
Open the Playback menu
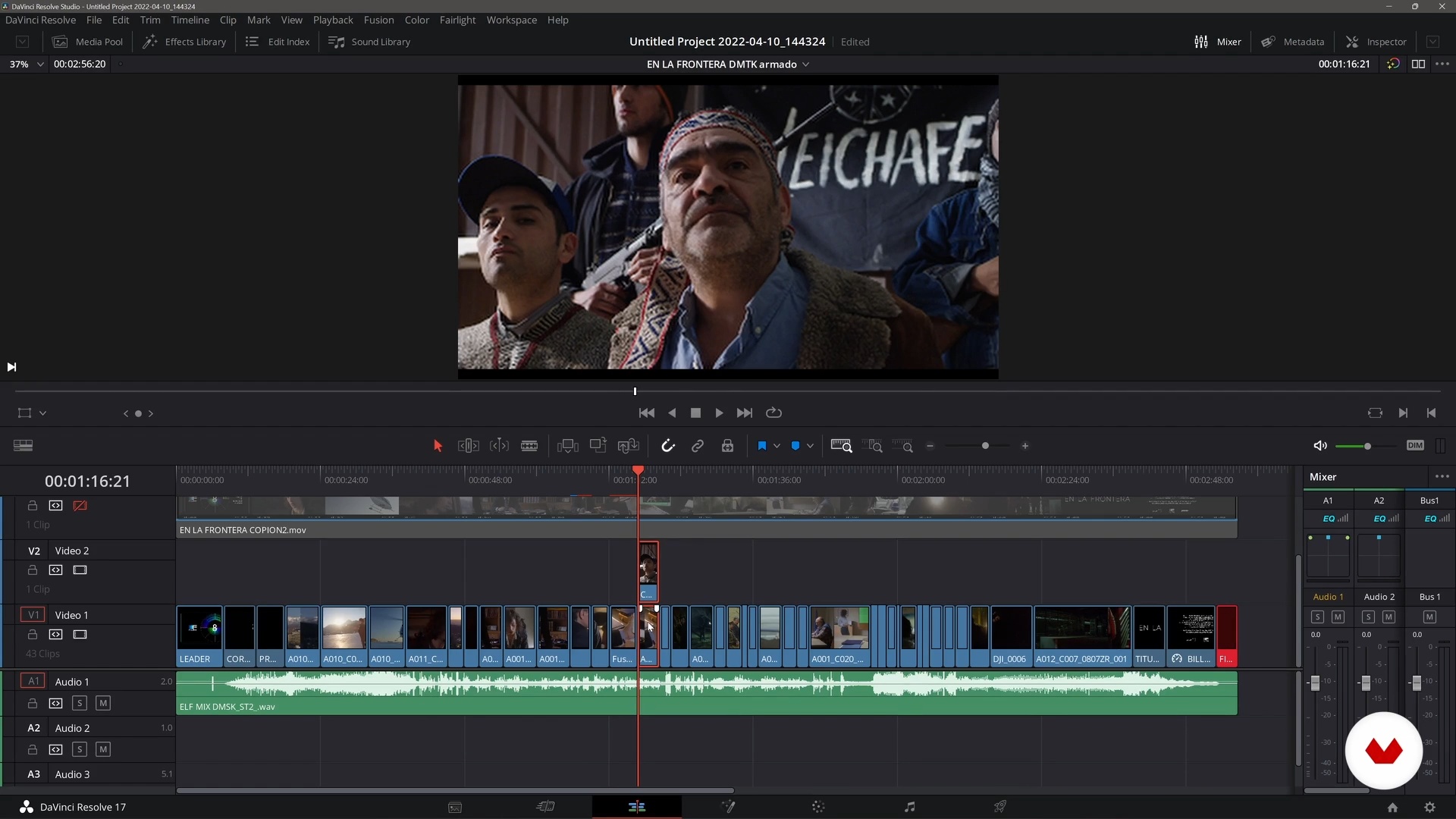coord(333,20)
